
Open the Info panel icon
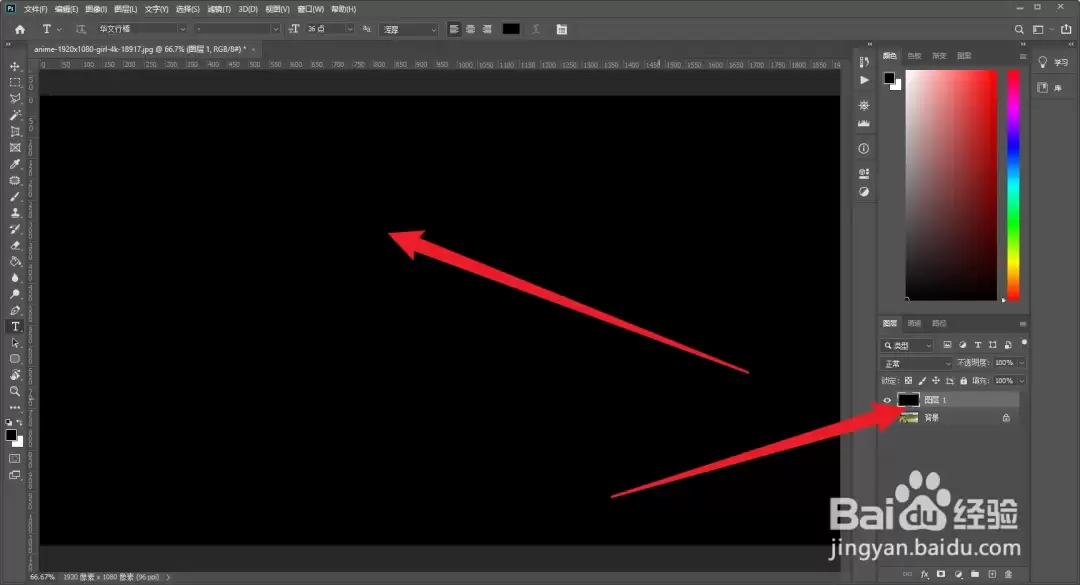pyautogui.click(x=864, y=148)
